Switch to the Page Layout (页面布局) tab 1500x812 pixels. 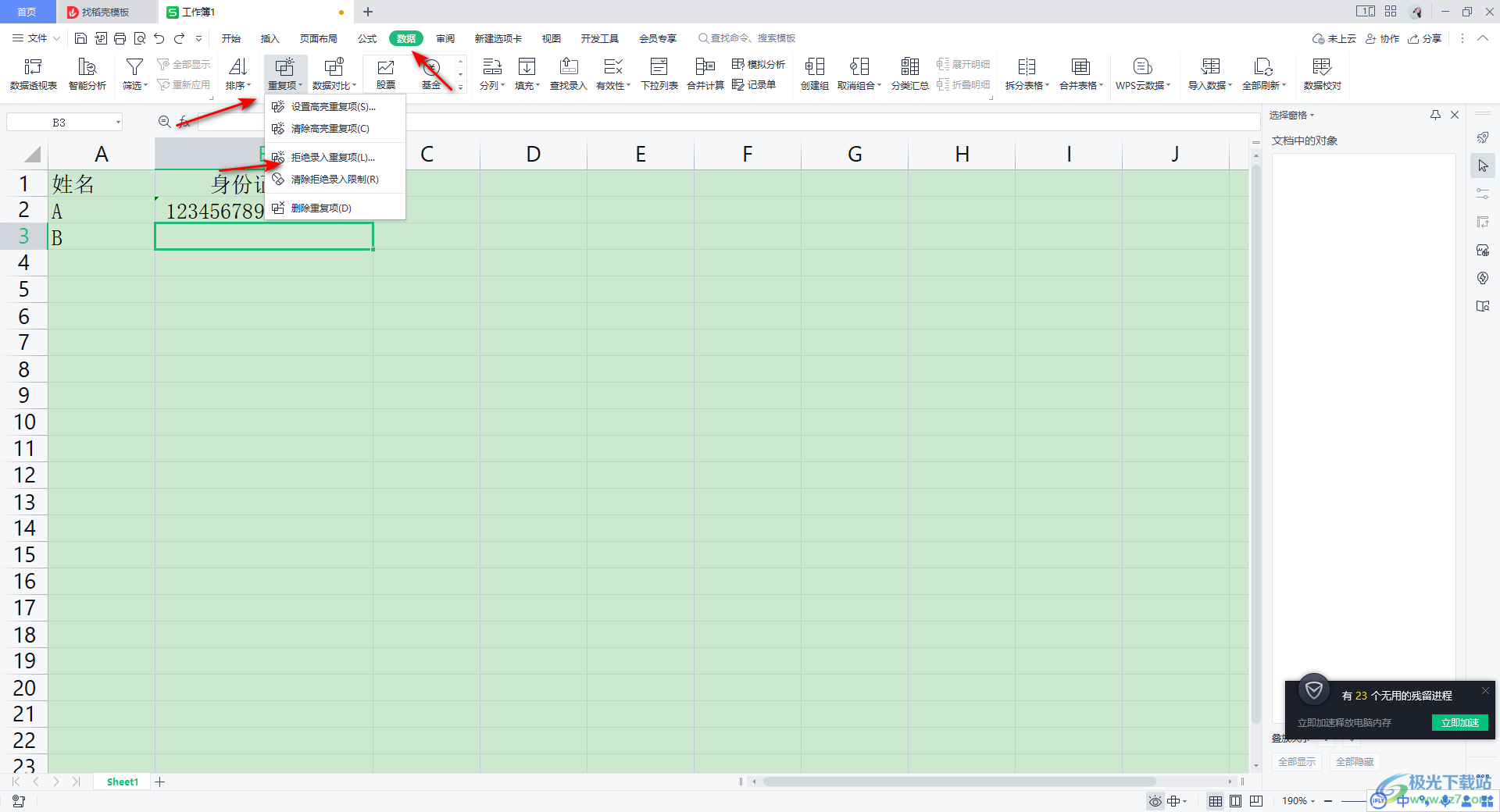pyautogui.click(x=319, y=38)
